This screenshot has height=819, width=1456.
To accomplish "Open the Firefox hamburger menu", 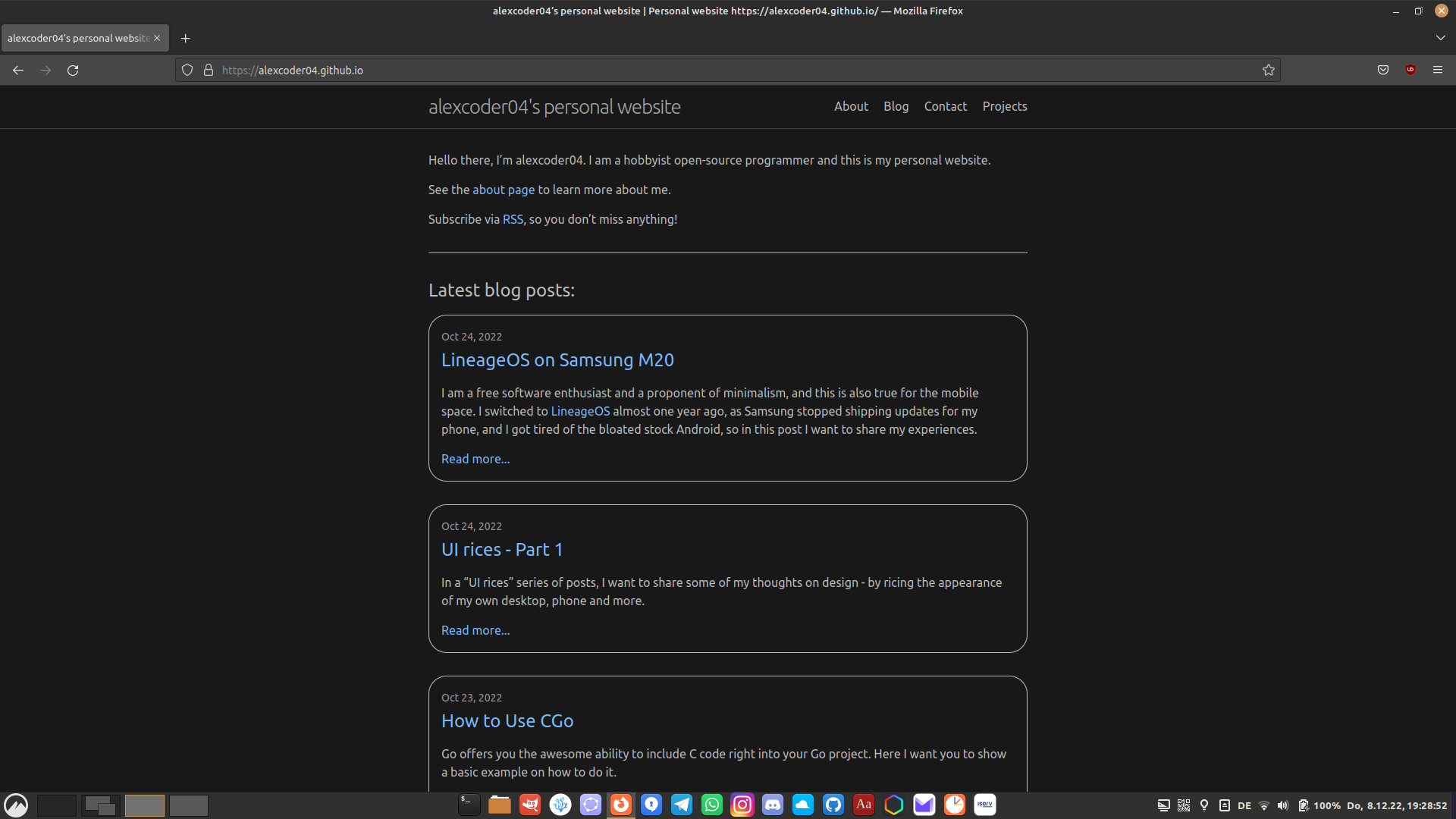I will click(x=1438, y=70).
